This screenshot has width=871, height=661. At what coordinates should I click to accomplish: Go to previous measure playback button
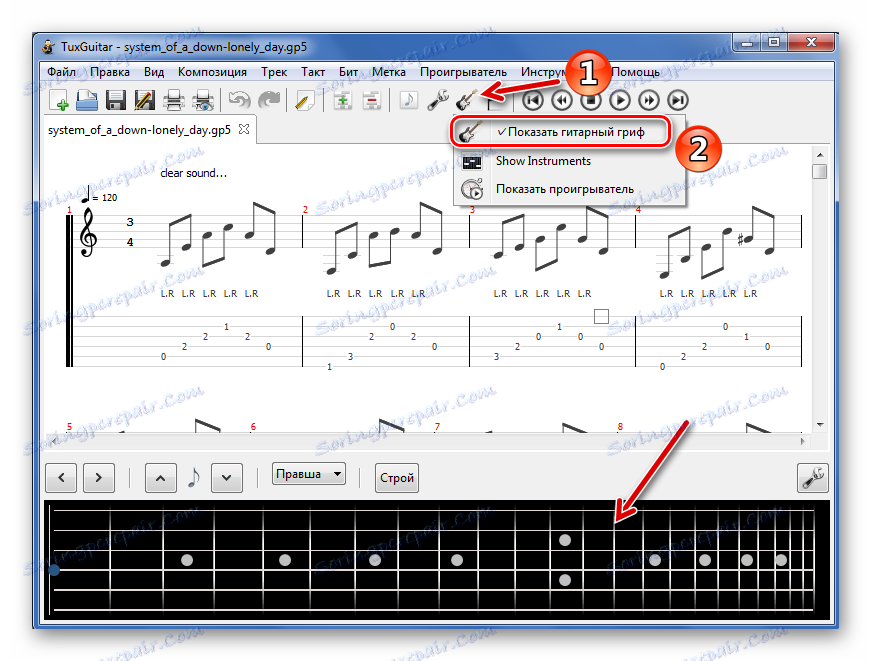click(x=562, y=101)
